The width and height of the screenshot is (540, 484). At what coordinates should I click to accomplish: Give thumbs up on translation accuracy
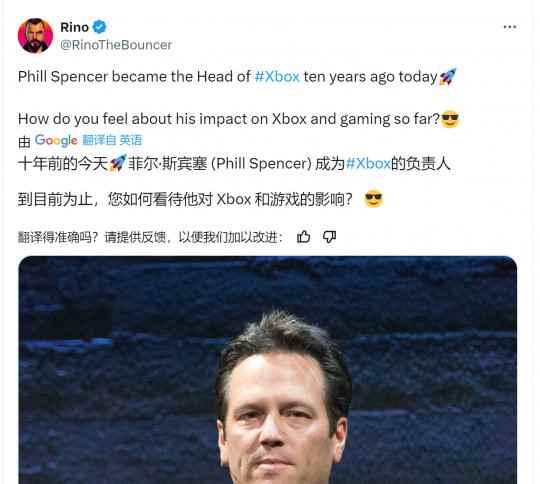tap(303, 237)
